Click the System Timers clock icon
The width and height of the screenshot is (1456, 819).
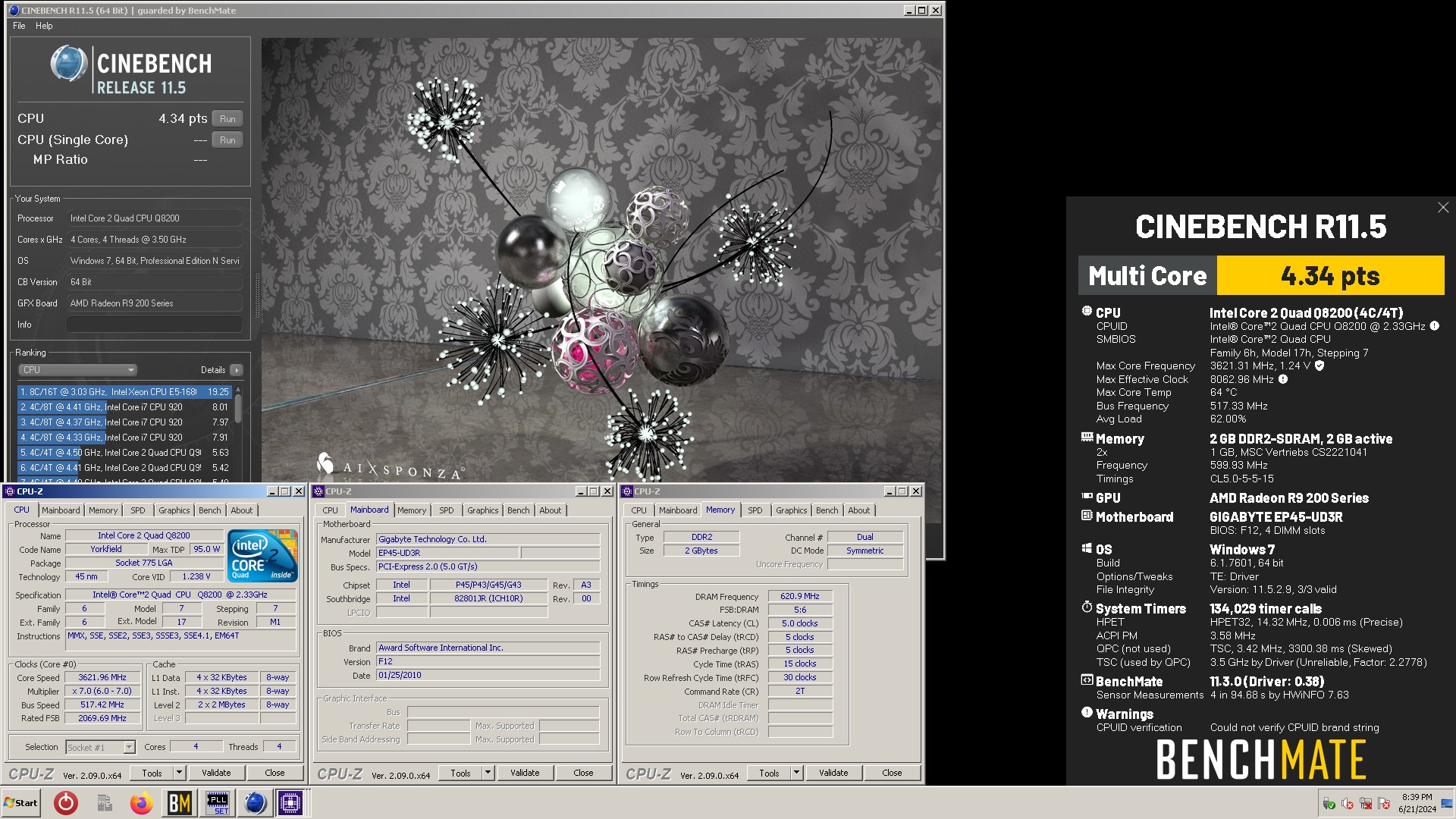1087,607
